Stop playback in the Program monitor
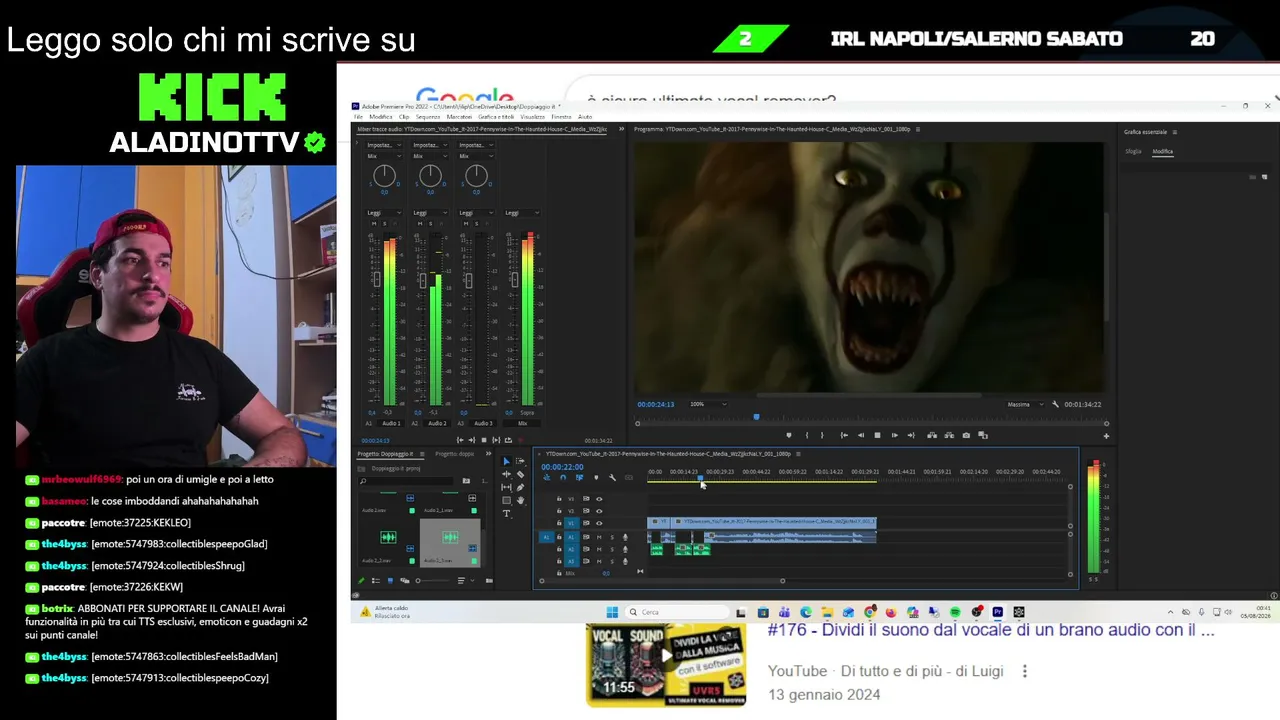The image size is (1280, 720). coord(877,435)
